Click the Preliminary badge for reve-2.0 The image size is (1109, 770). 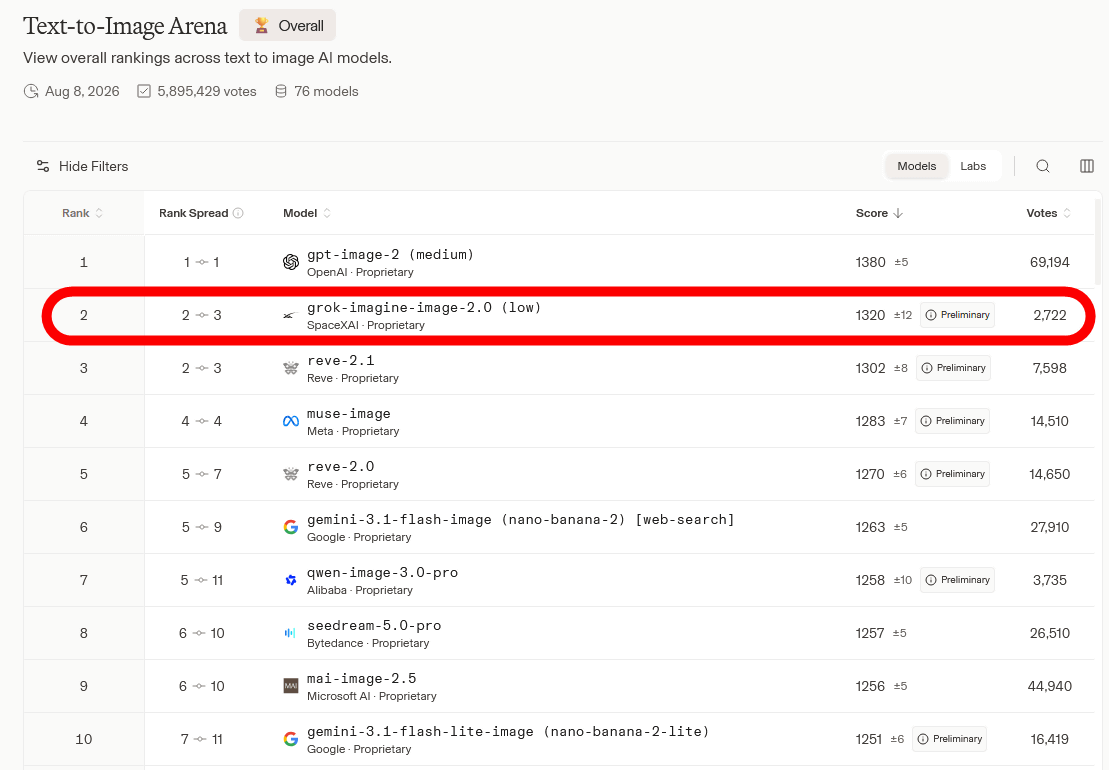pos(952,474)
